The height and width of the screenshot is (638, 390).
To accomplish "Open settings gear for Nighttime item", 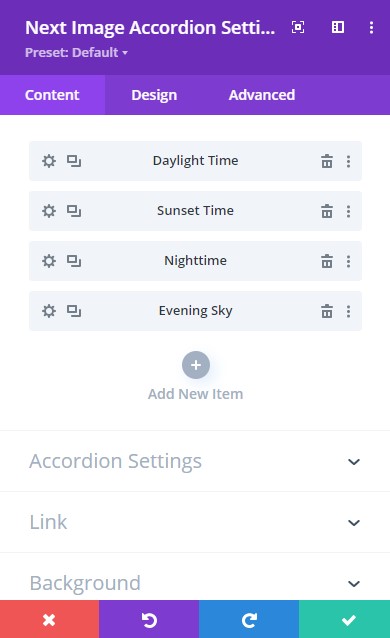I will click(49, 261).
